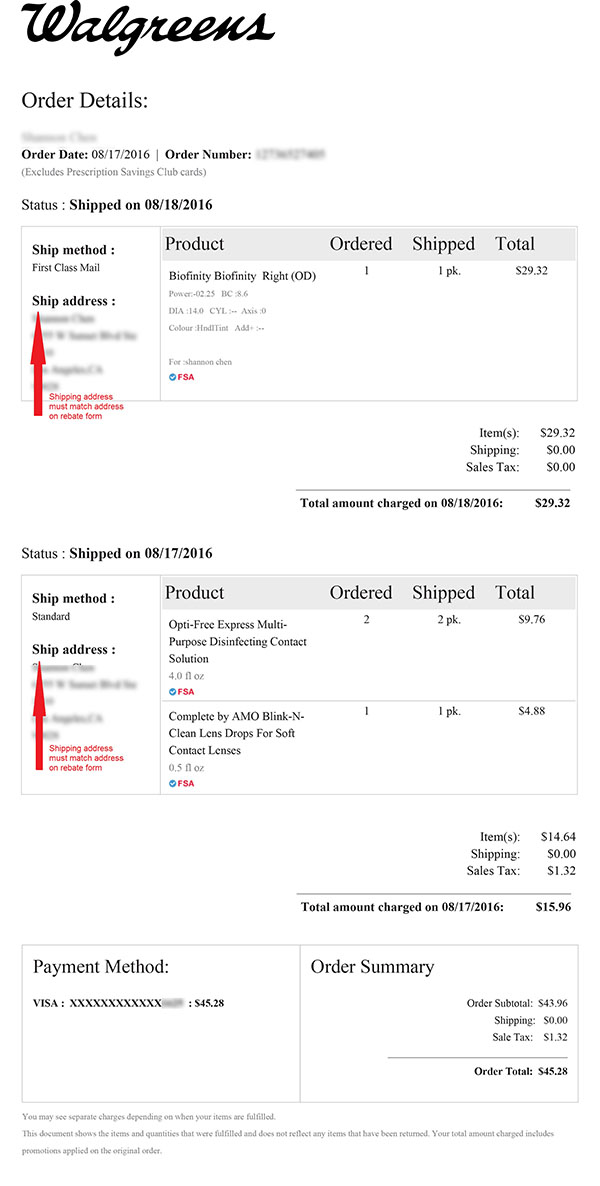Click the Order Total $45.28 line
600x1186 pixels.
521,1071
